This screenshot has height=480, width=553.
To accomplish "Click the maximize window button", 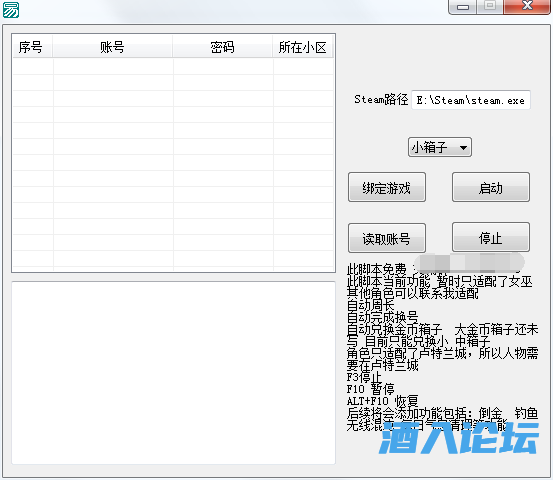I will tap(490, 6).
